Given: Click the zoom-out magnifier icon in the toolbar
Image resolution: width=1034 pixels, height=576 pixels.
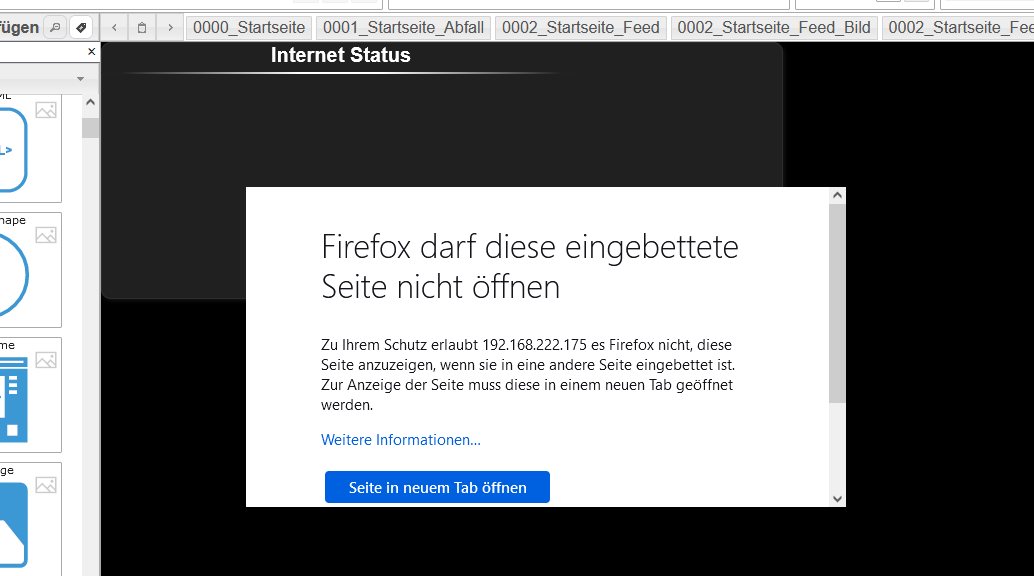Looking at the screenshot, I should pos(55,28).
